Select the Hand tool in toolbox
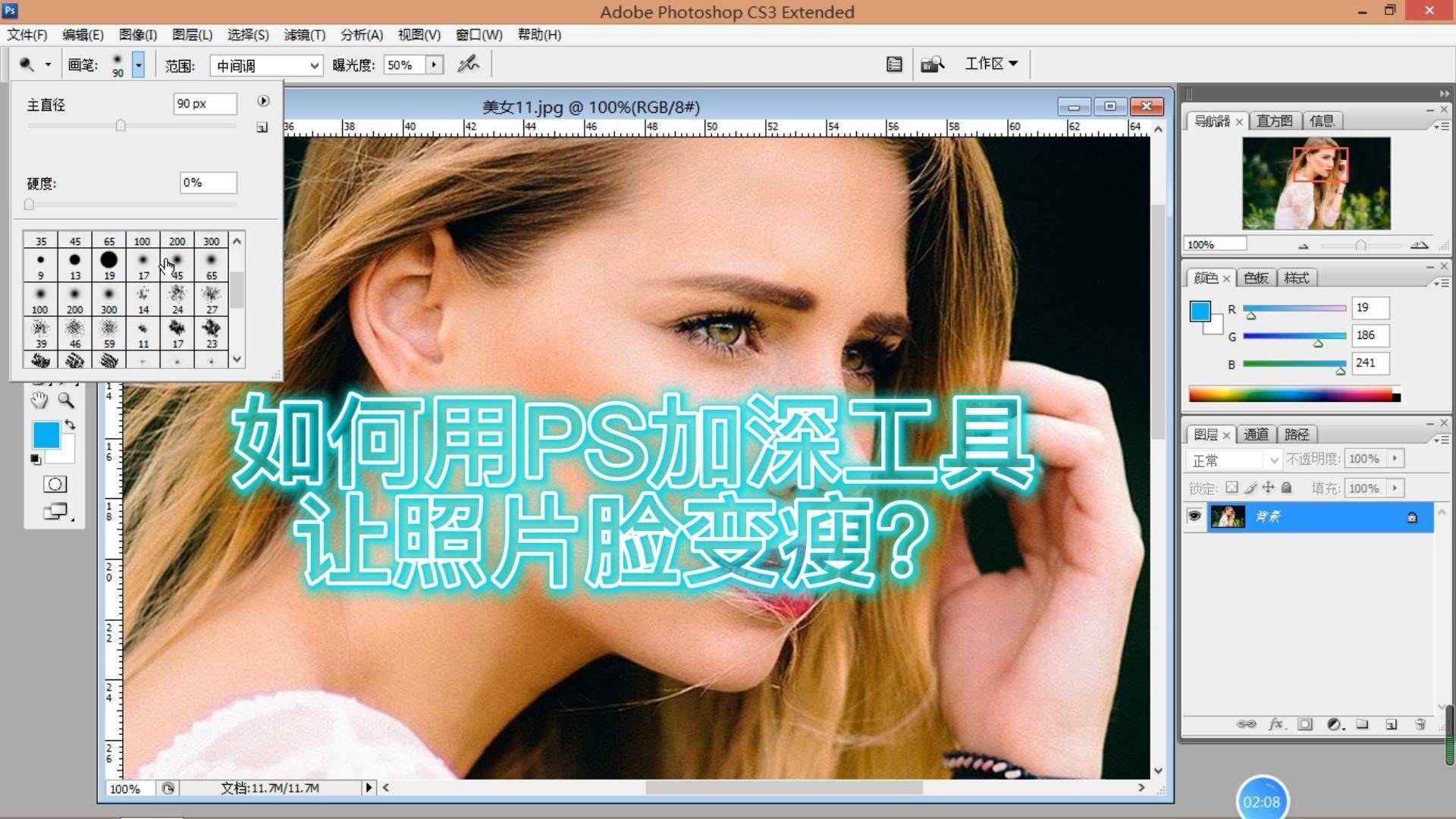 tap(39, 400)
